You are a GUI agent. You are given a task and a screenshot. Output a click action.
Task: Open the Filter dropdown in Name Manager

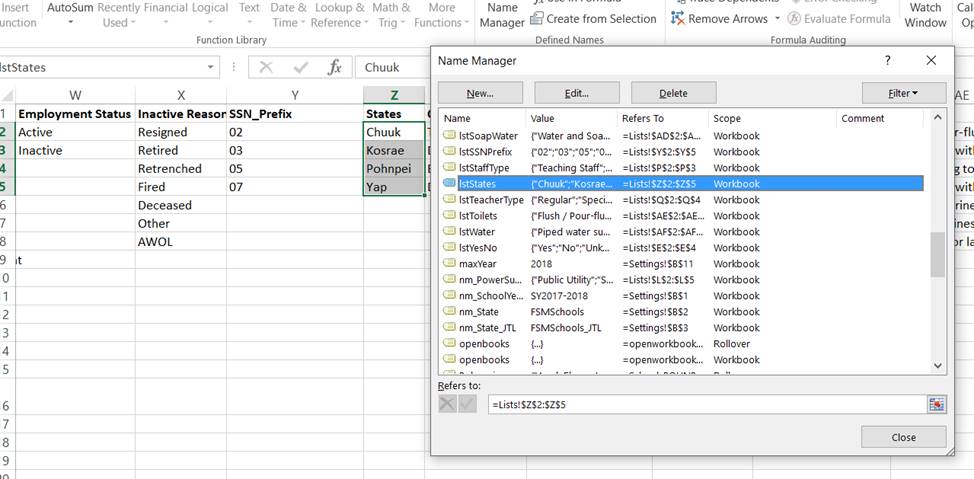pos(903,93)
